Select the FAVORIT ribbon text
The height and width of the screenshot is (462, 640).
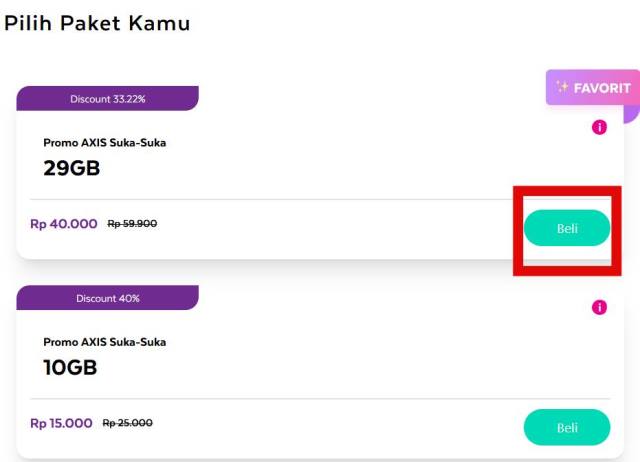pos(602,88)
